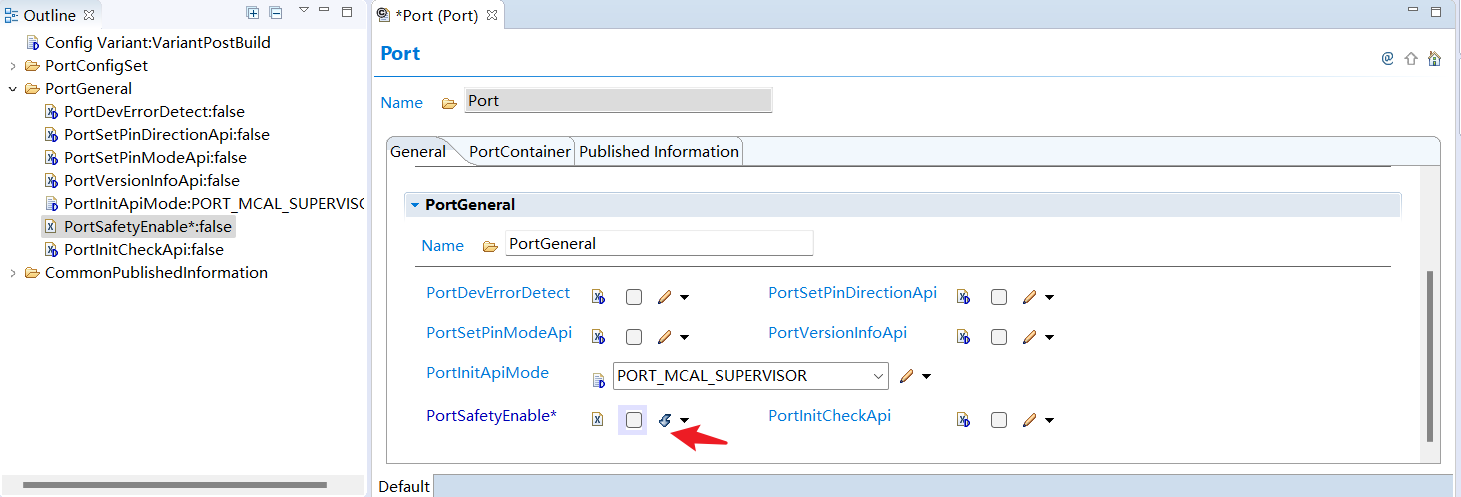
Task: Open the PortInitApiMode combo box
Action: tap(750, 376)
